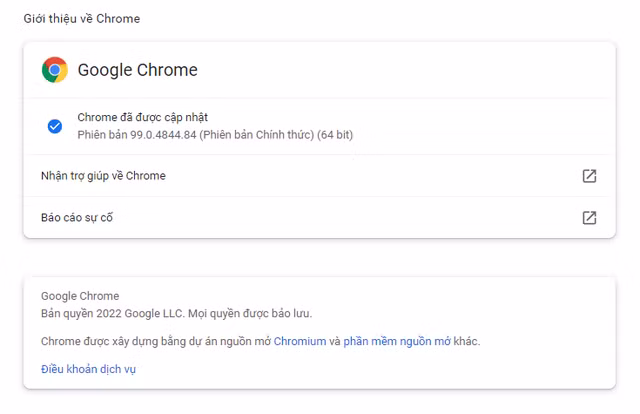
Task: Click the Giới thiệu về Chrome heading
Action: click(82, 19)
